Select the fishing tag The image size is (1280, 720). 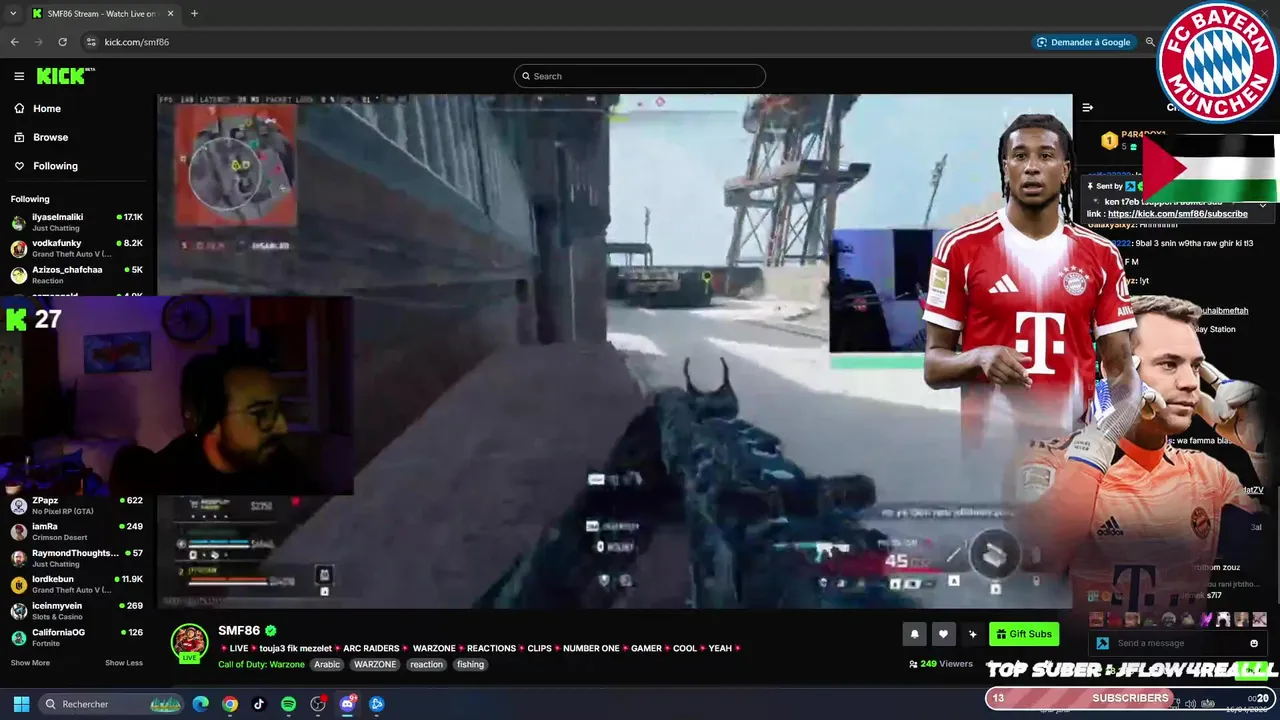[x=470, y=664]
